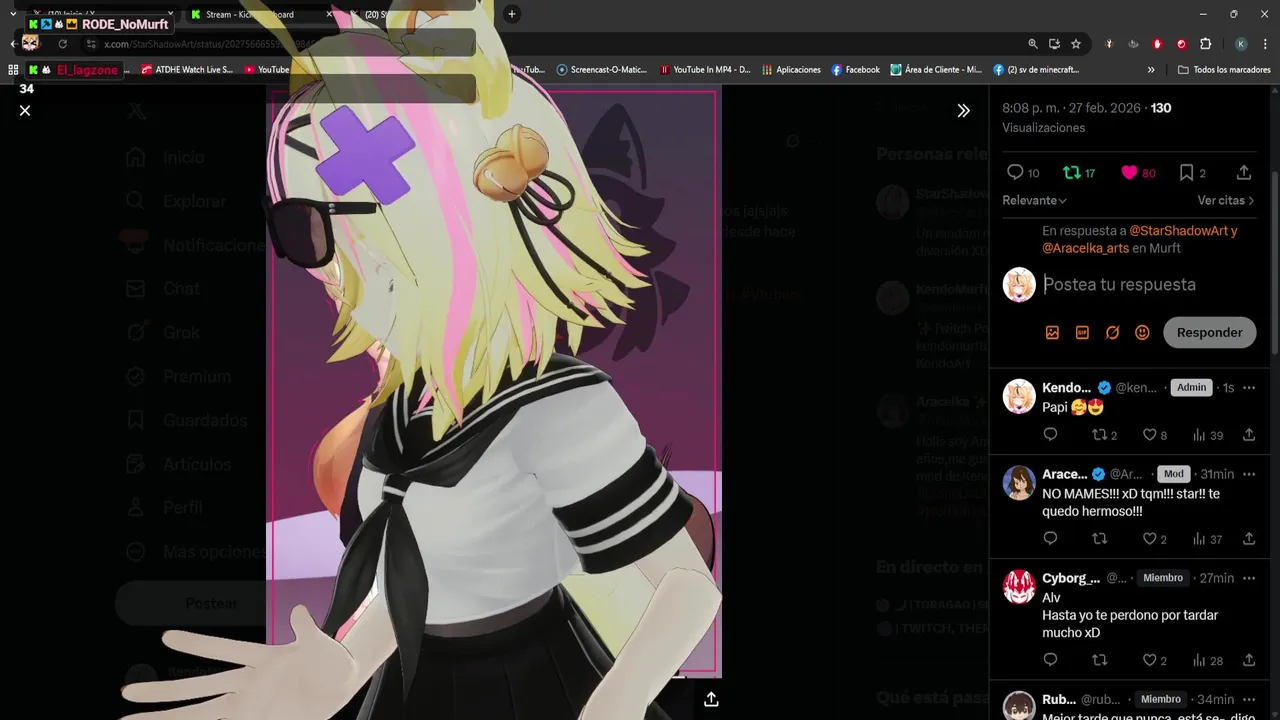The width and height of the screenshot is (1280, 720).
Task: Open the @Aracelka_arts mention link
Action: 1085,248
